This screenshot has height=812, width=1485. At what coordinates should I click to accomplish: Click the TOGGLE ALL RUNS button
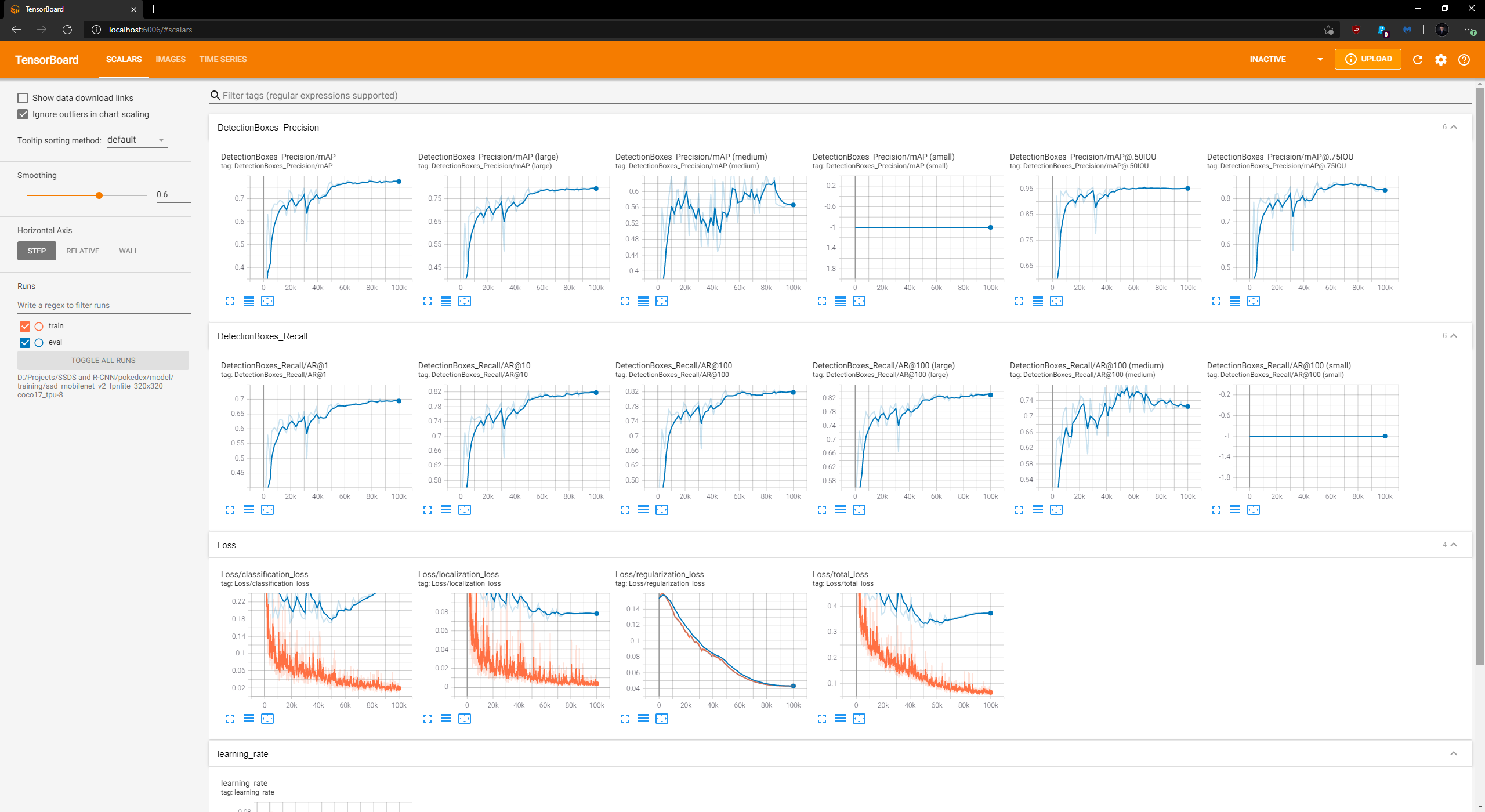pyautogui.click(x=103, y=360)
